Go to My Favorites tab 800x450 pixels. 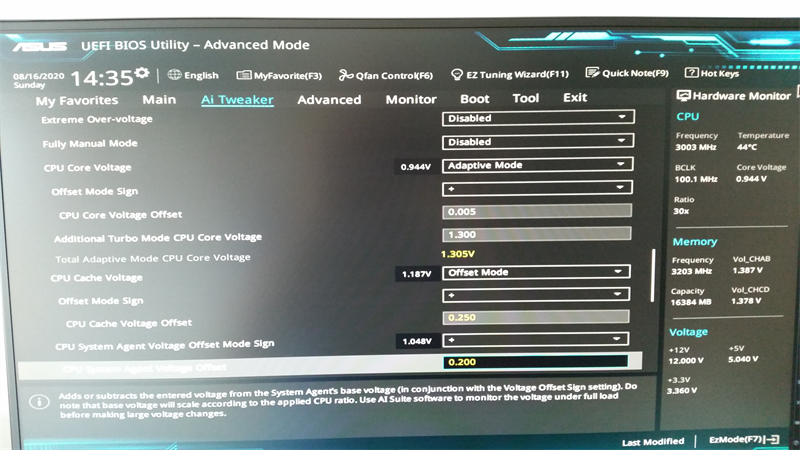point(77,101)
